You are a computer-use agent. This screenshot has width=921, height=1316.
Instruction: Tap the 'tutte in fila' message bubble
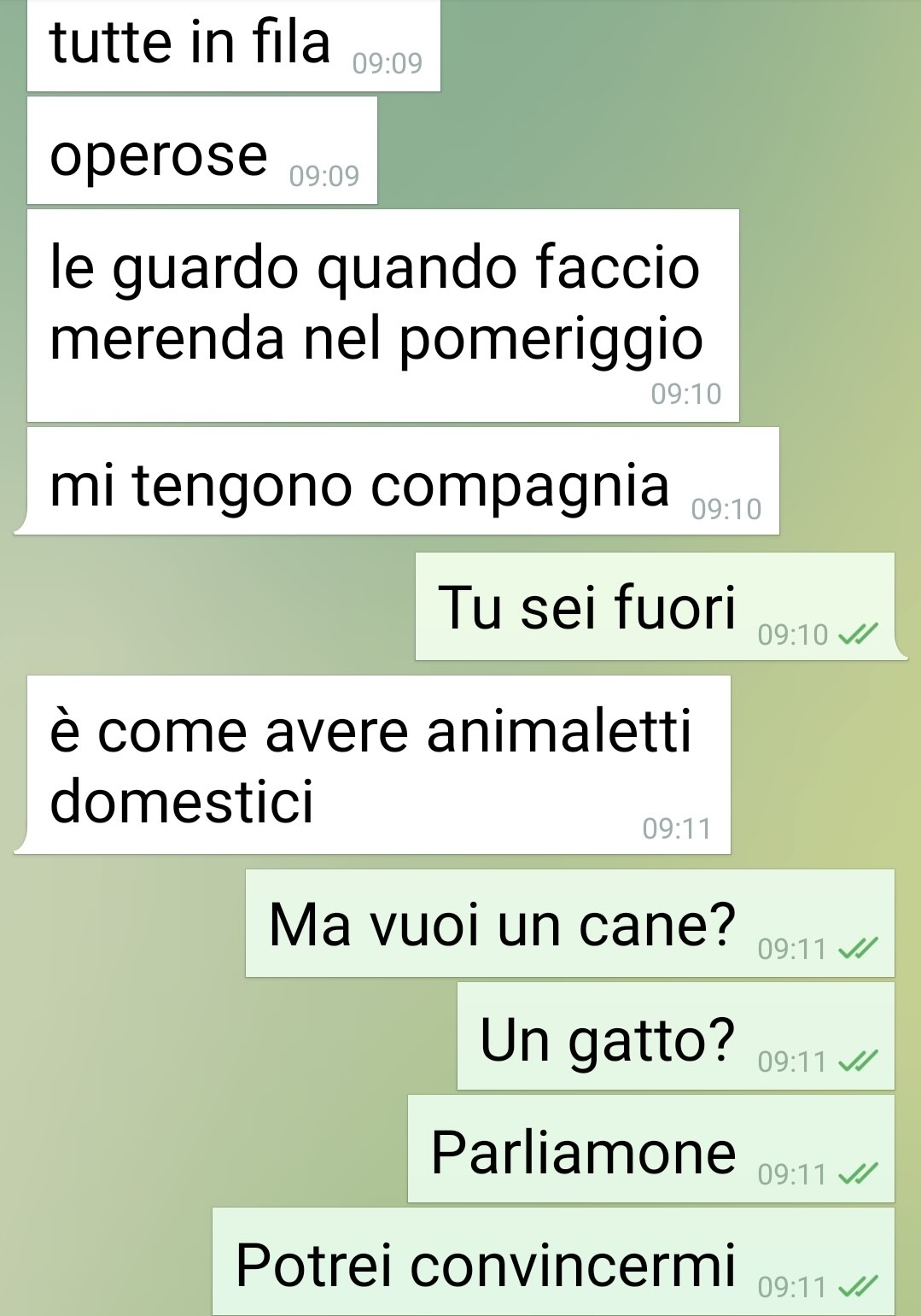233,44
